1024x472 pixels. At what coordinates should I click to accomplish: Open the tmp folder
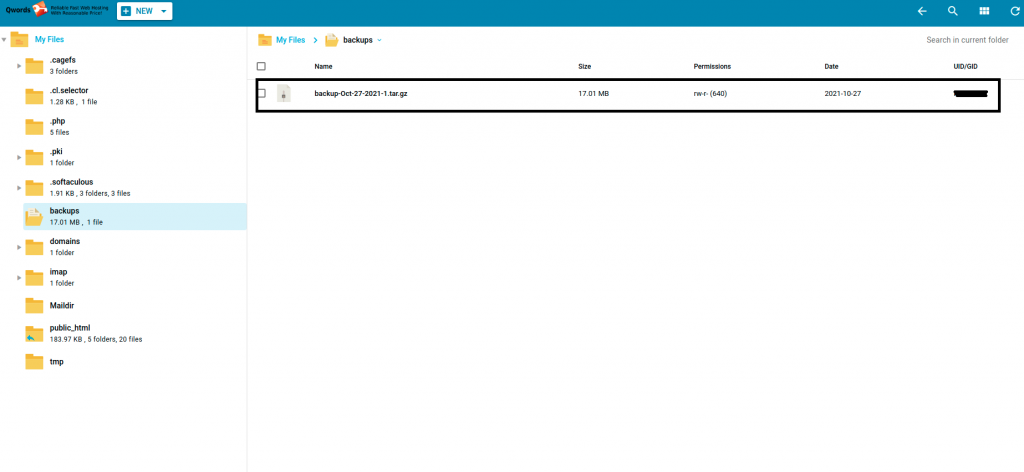pos(56,361)
